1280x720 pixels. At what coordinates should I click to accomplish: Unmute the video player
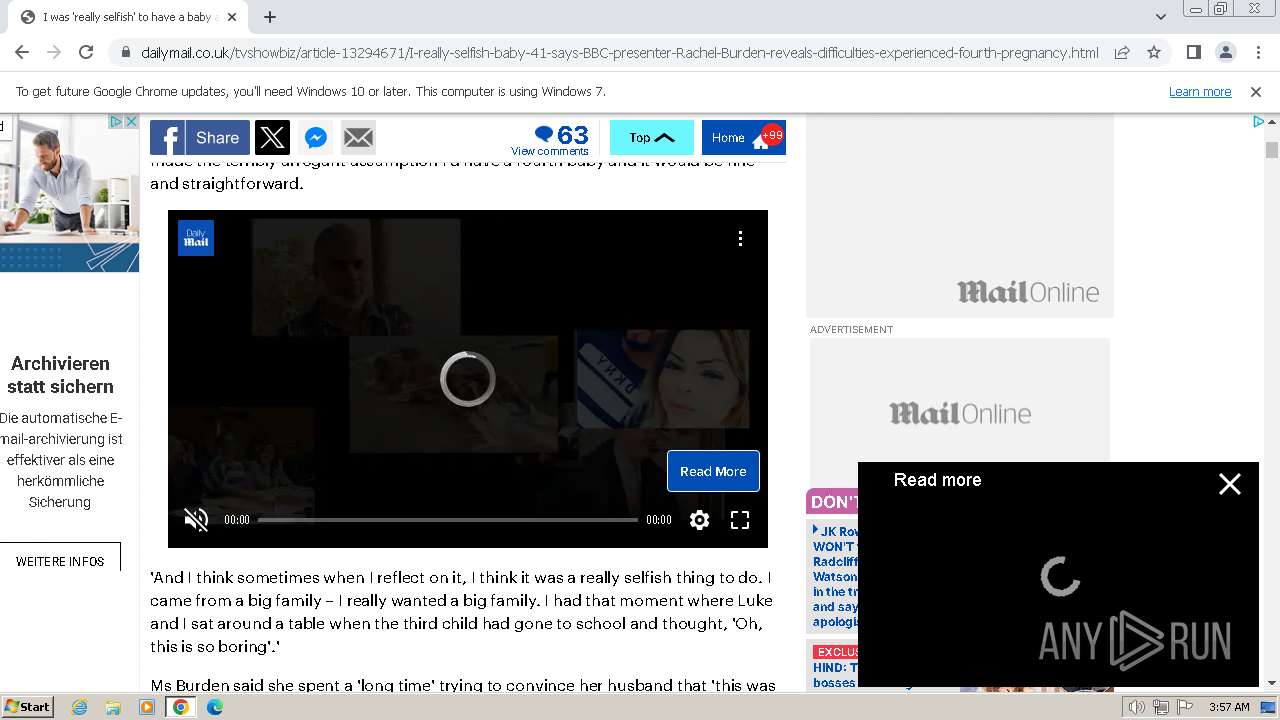[196, 520]
